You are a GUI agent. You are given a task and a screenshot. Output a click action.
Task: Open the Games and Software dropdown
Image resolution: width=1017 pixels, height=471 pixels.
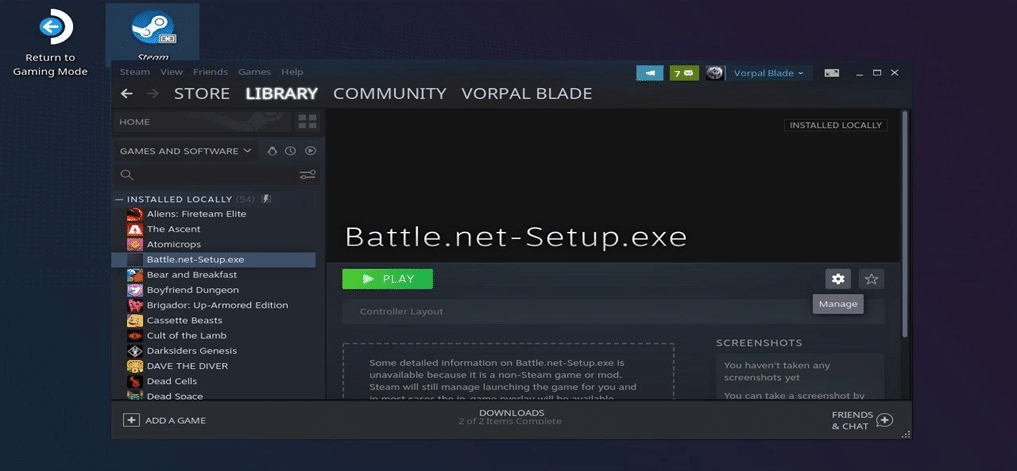pos(185,151)
